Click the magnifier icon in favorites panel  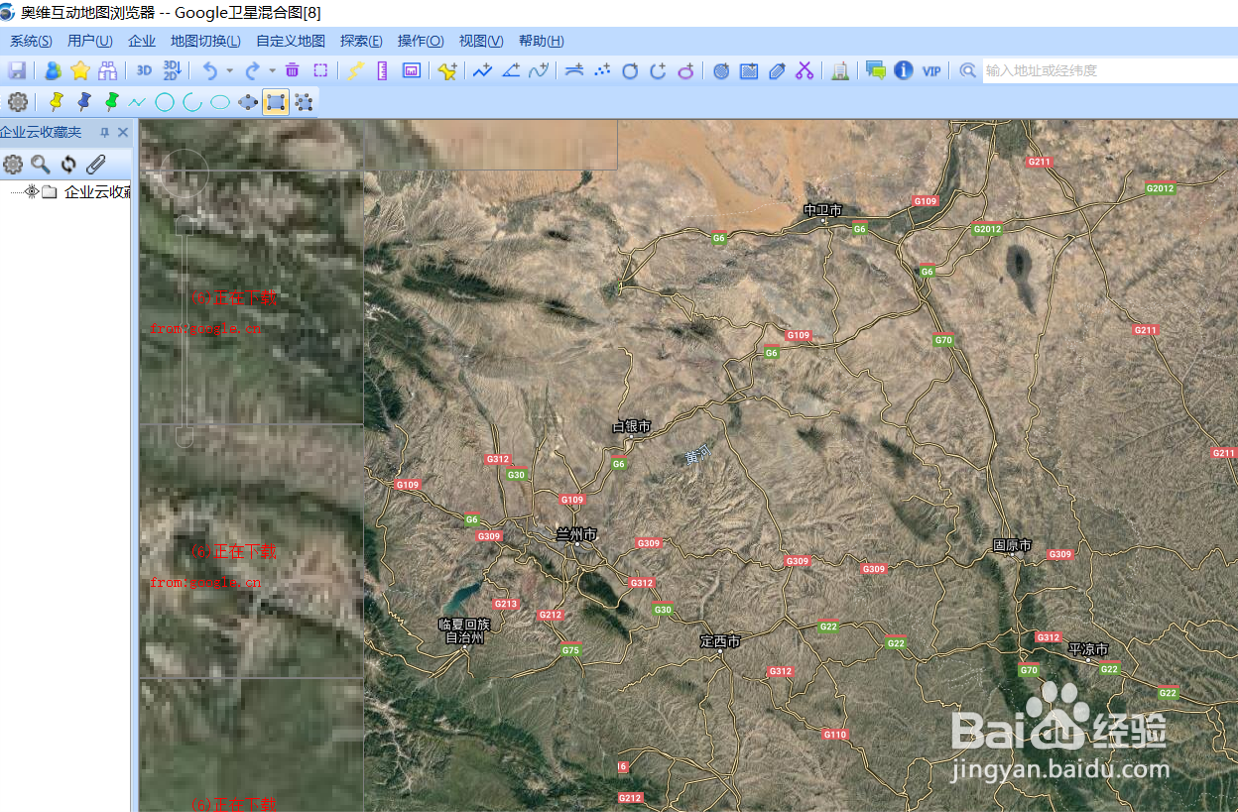[40, 165]
